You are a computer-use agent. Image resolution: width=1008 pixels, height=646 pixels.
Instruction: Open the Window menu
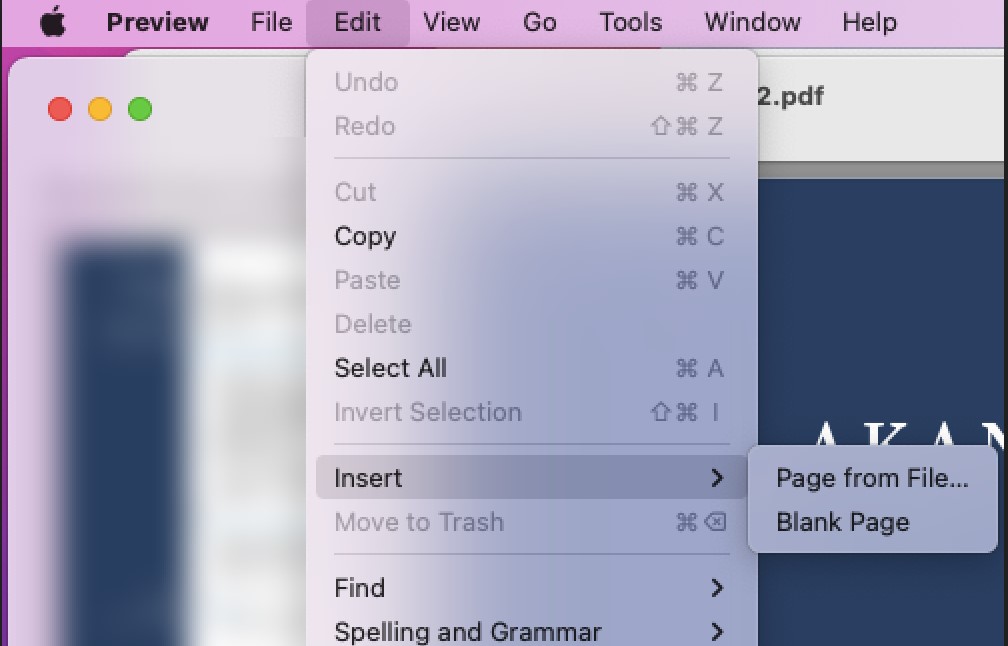pos(752,22)
